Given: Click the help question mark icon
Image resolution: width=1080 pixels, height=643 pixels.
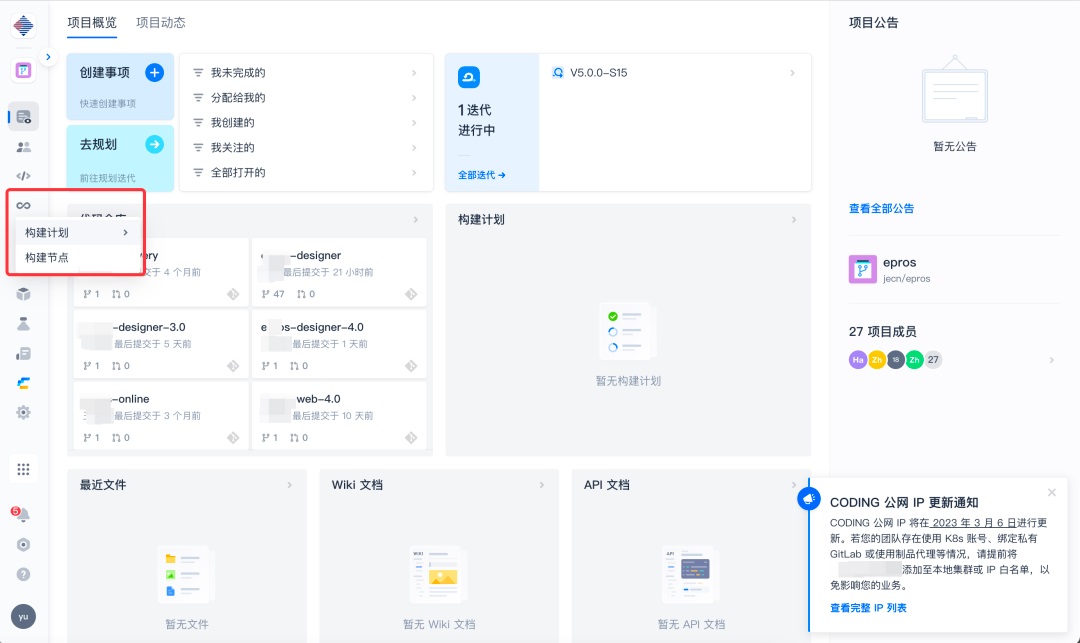Looking at the screenshot, I should click(x=23, y=574).
